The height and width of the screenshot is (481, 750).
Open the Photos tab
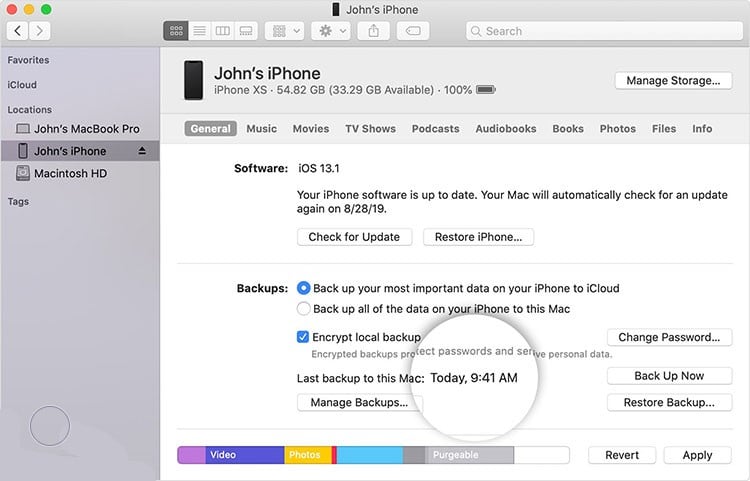coord(618,129)
